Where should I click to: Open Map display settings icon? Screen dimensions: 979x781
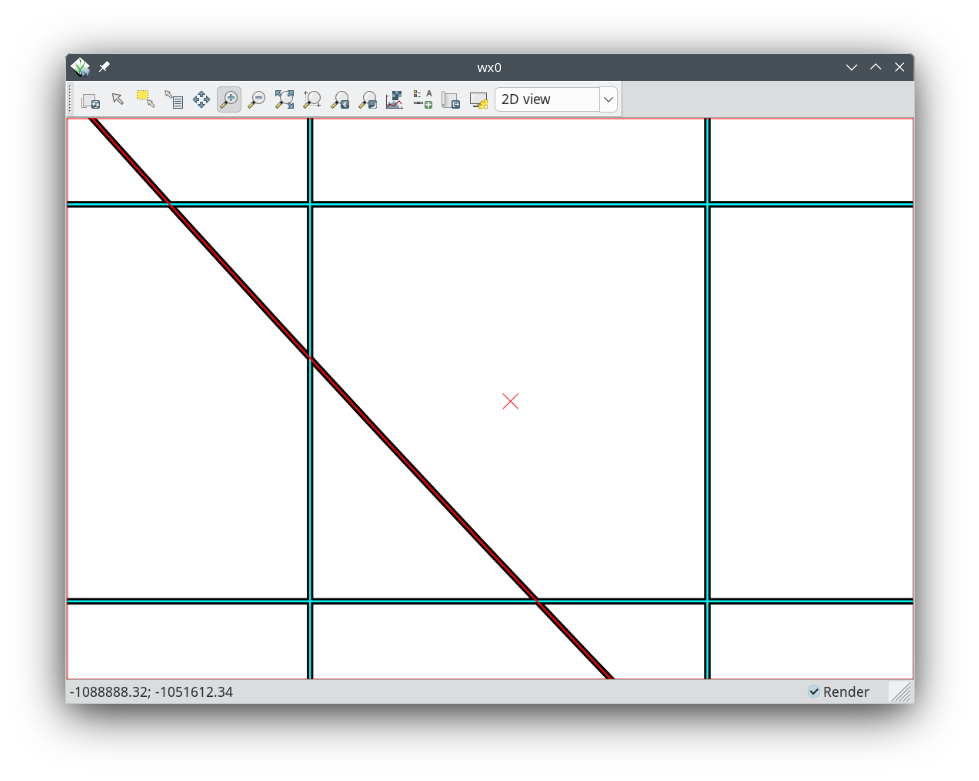(478, 100)
